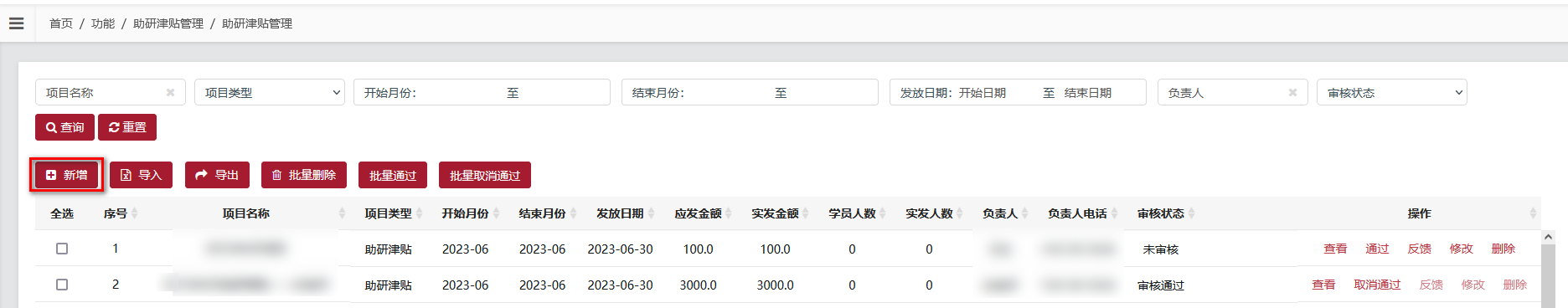The width and height of the screenshot is (1568, 308).
Task: Toggle the hamburger sidebar menu icon
Action: (x=16, y=23)
